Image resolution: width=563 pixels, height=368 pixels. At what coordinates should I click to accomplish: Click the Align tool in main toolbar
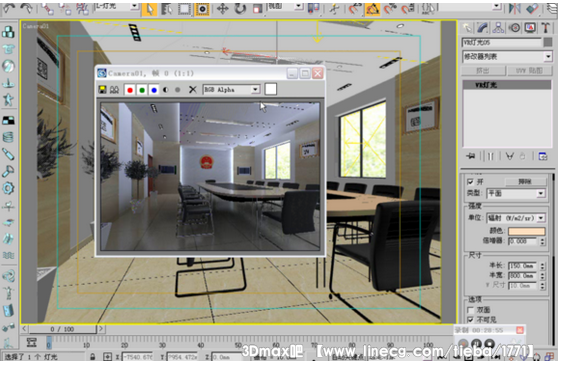point(532,9)
